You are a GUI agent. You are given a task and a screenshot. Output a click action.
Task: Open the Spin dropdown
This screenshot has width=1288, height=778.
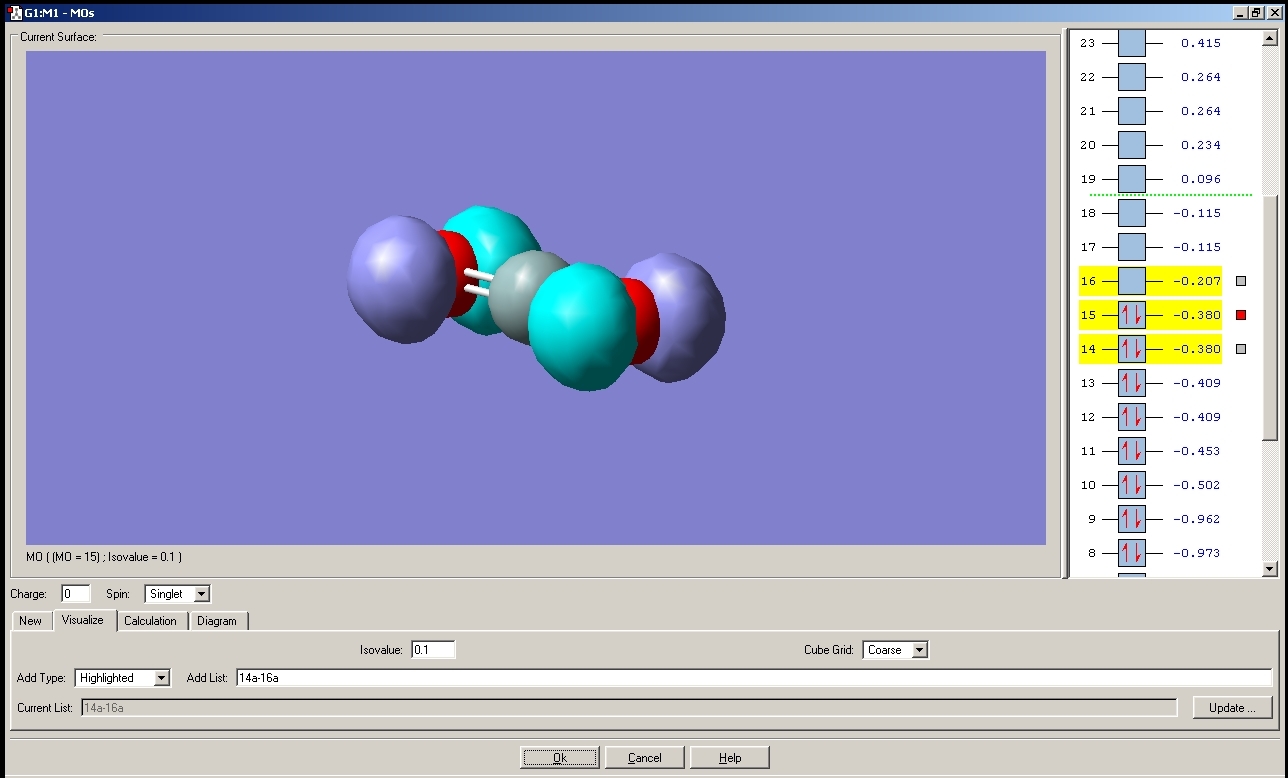(x=201, y=594)
